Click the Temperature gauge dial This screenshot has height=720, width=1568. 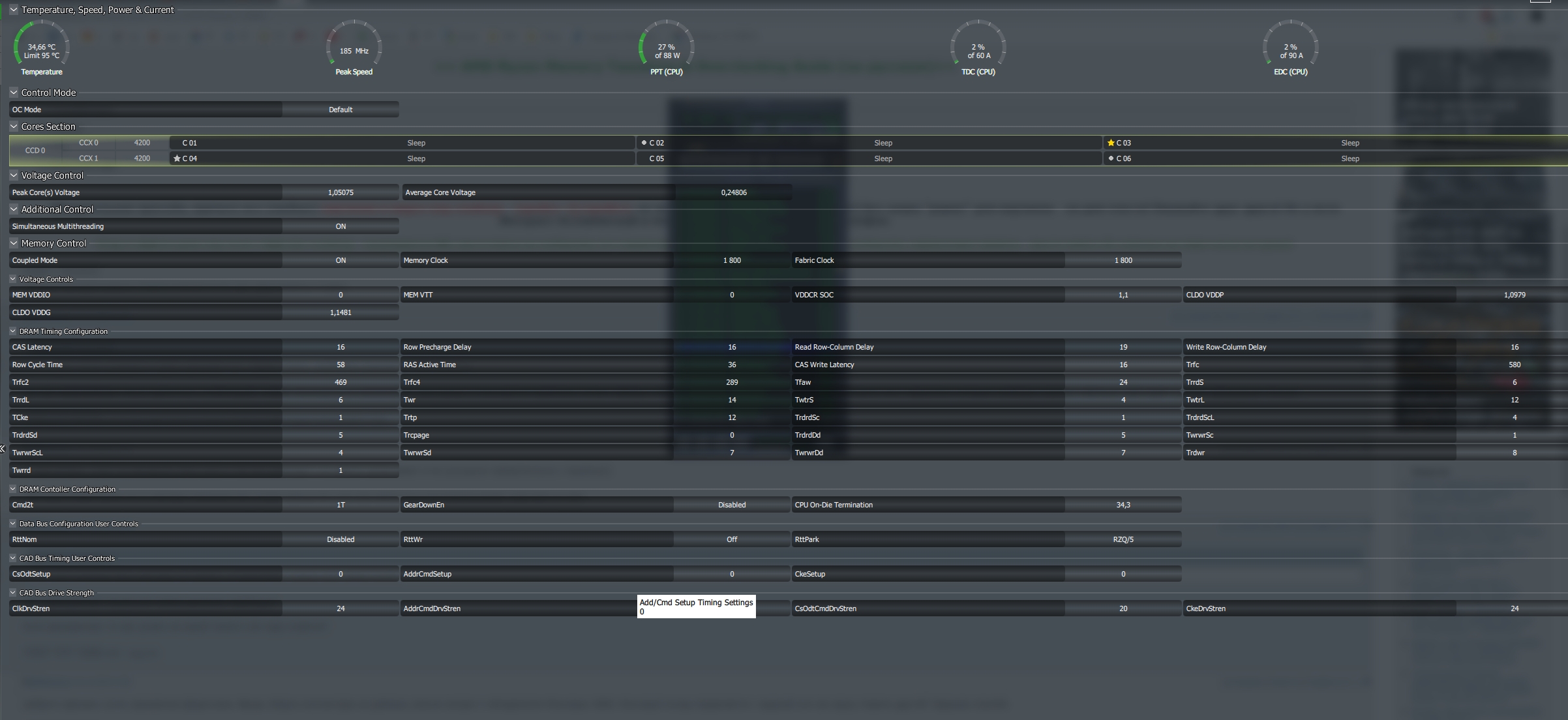[41, 48]
